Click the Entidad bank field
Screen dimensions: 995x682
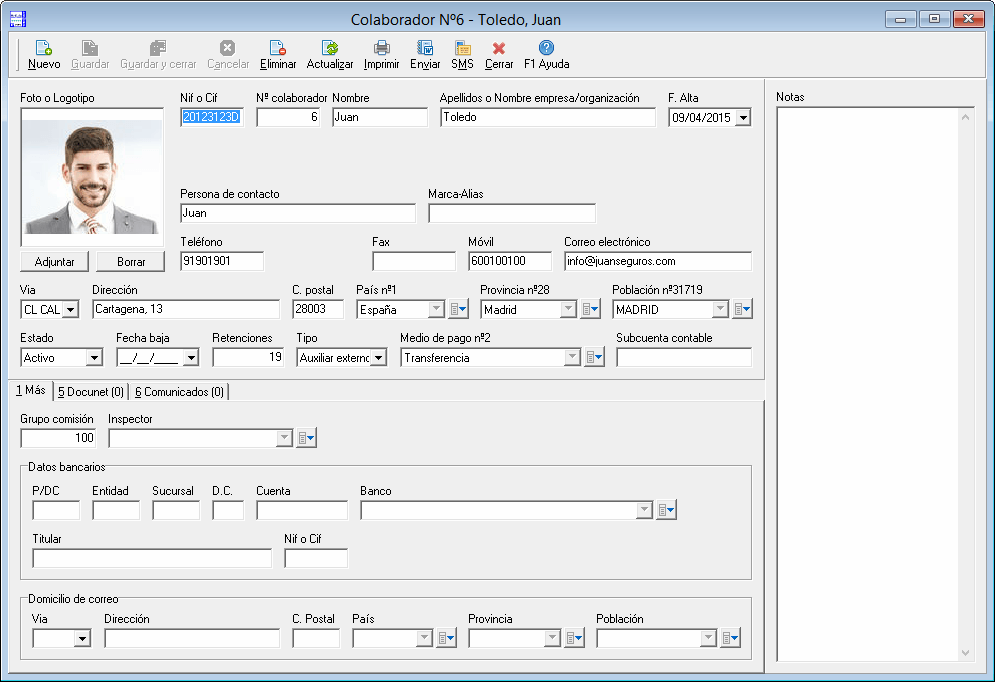tap(116, 510)
